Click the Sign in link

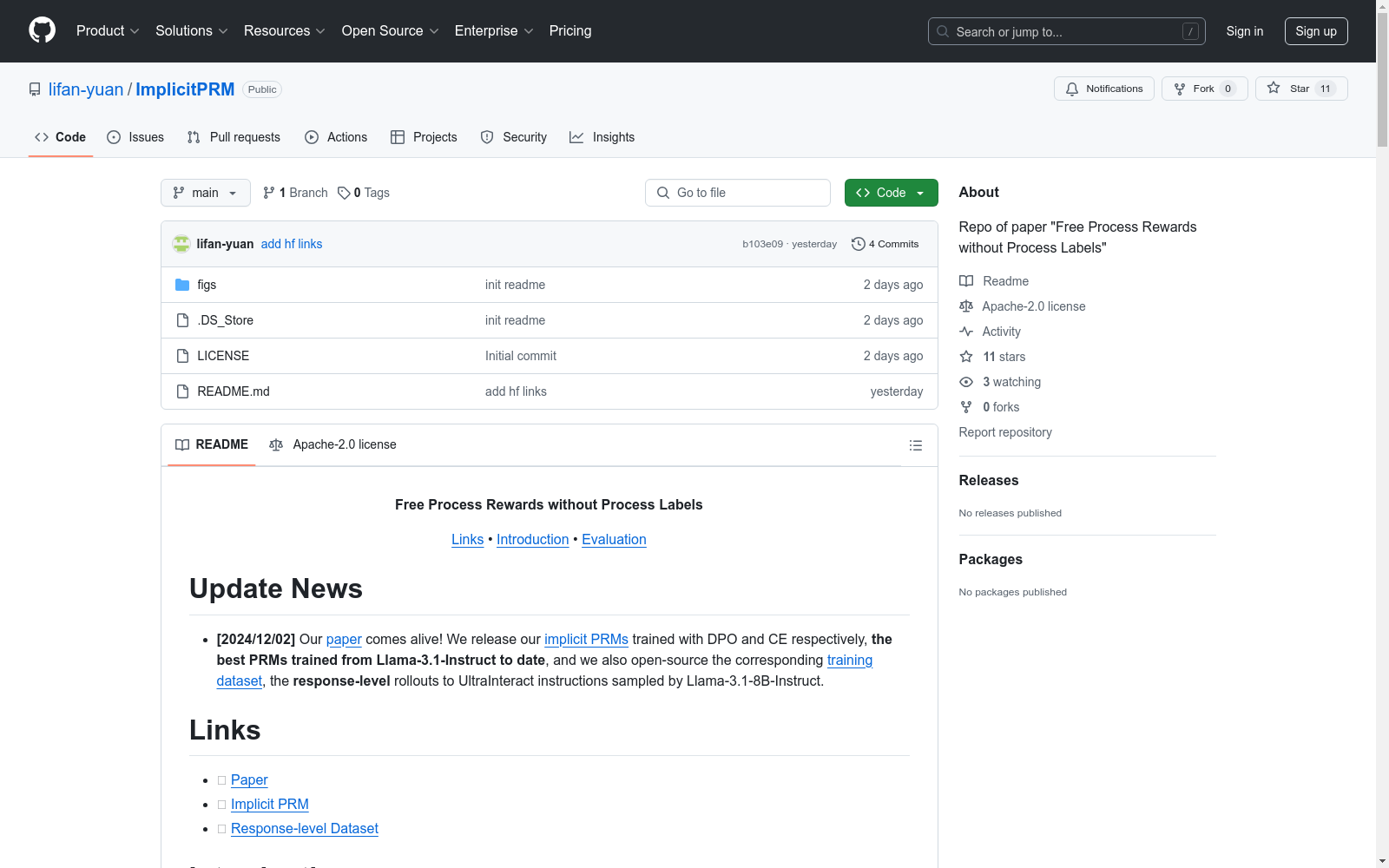coord(1245,31)
